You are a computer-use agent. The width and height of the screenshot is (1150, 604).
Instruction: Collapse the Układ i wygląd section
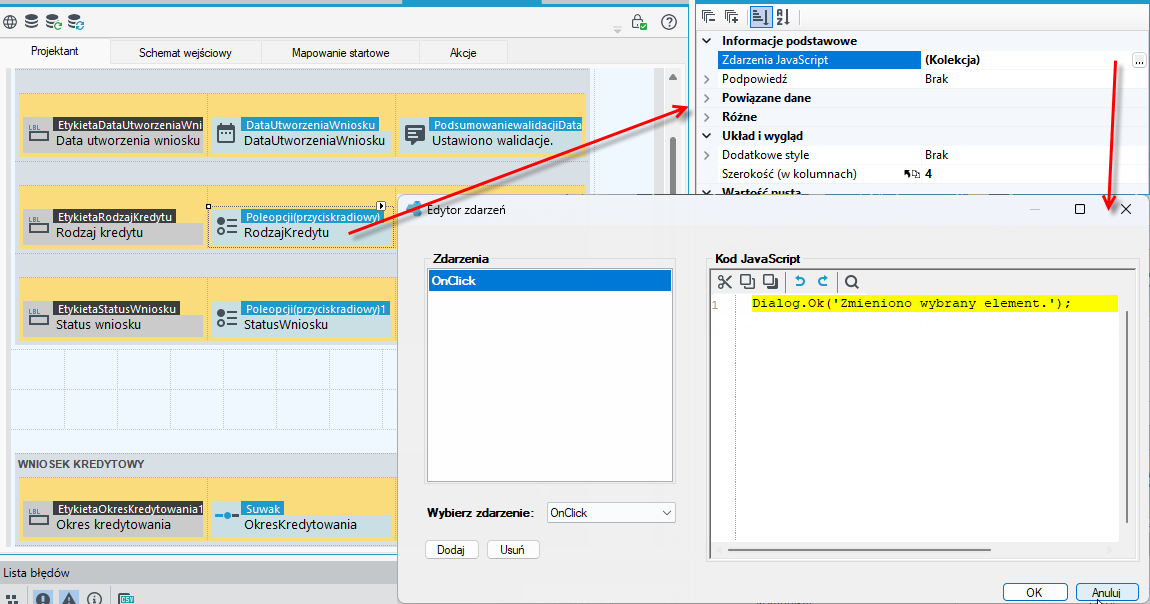707,136
